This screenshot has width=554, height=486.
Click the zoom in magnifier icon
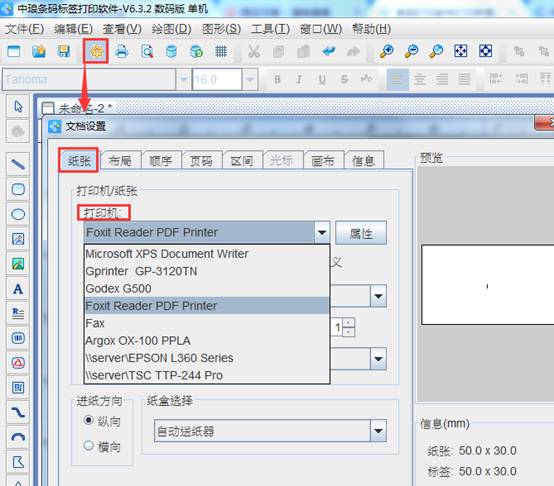coord(387,52)
